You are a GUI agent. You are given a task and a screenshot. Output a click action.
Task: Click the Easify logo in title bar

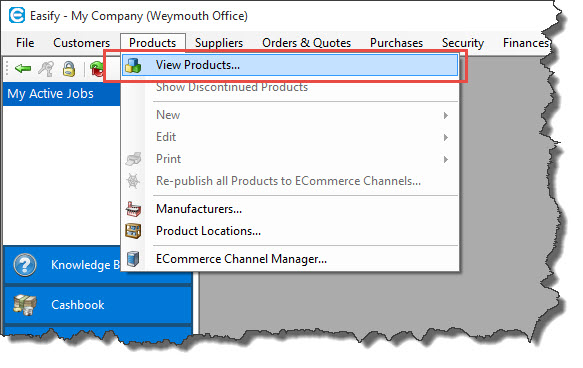17,16
